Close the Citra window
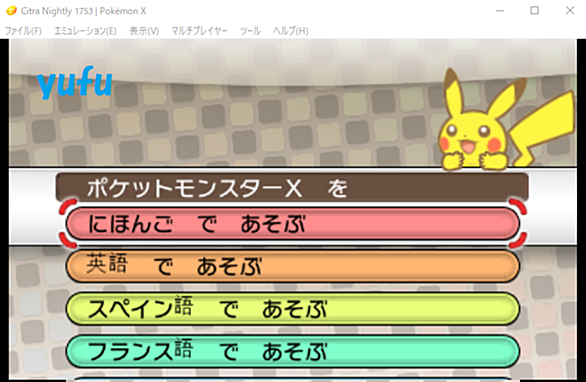The width and height of the screenshot is (586, 382). (x=570, y=11)
